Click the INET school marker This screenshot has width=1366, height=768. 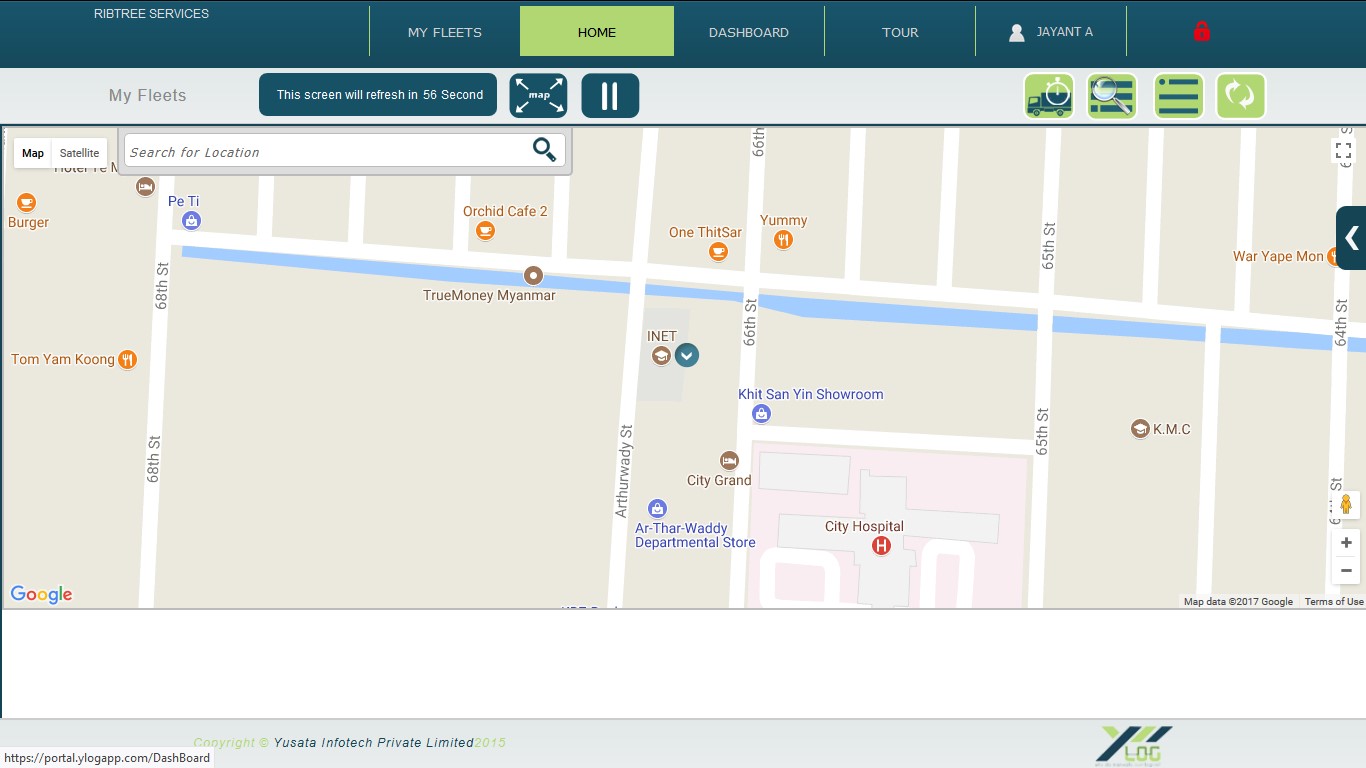[661, 355]
